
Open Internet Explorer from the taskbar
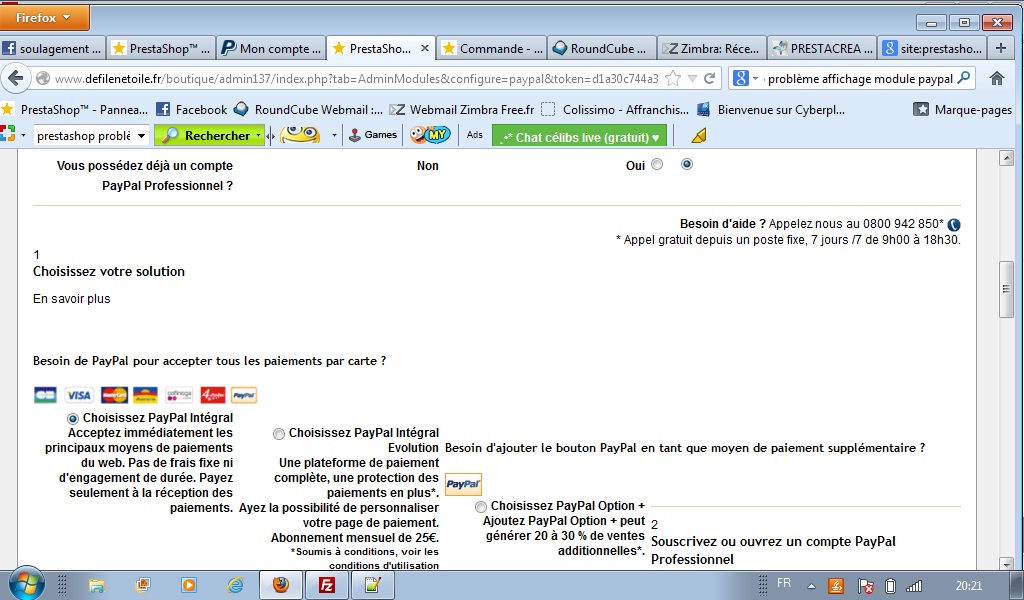[x=235, y=585]
